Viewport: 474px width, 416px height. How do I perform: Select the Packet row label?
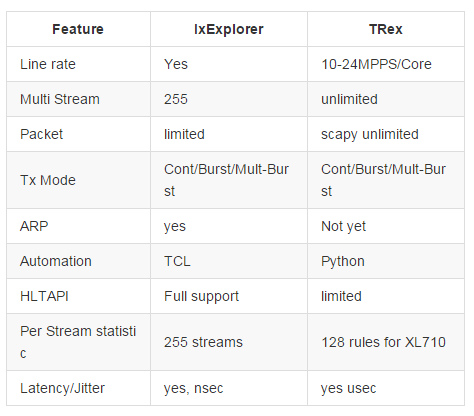click(x=41, y=134)
